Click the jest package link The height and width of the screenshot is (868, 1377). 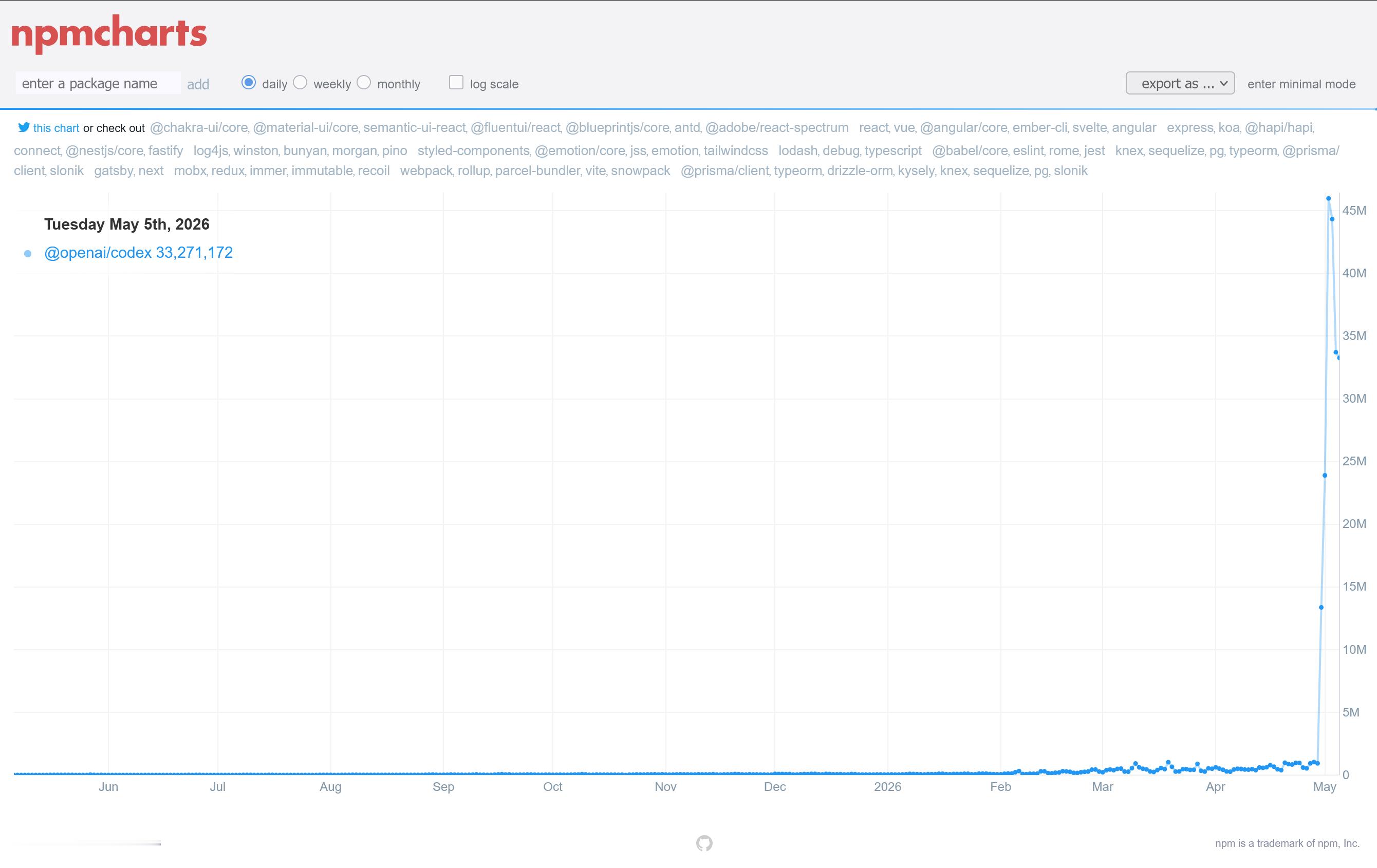[1094, 150]
